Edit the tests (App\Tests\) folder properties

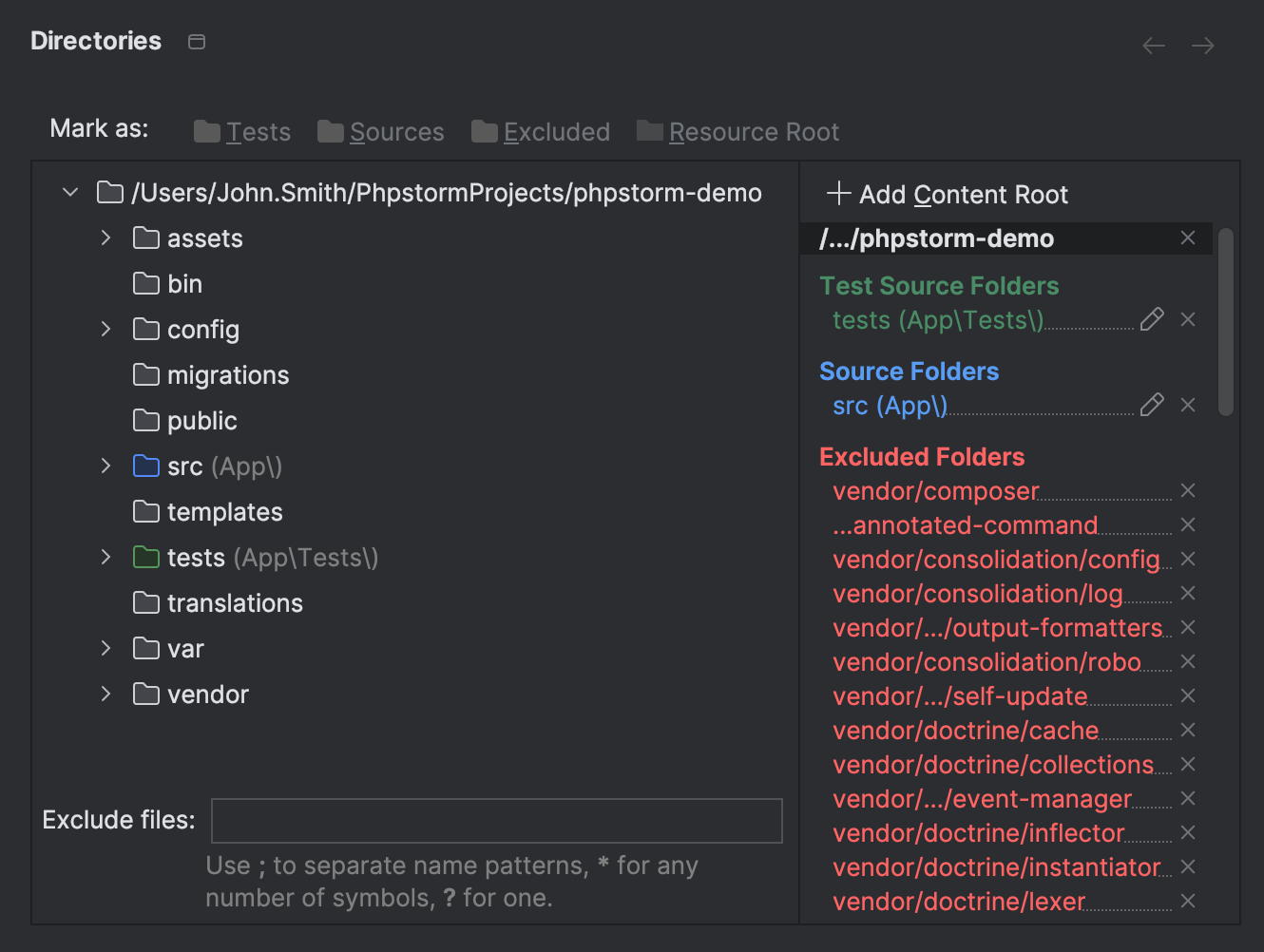(x=1152, y=319)
